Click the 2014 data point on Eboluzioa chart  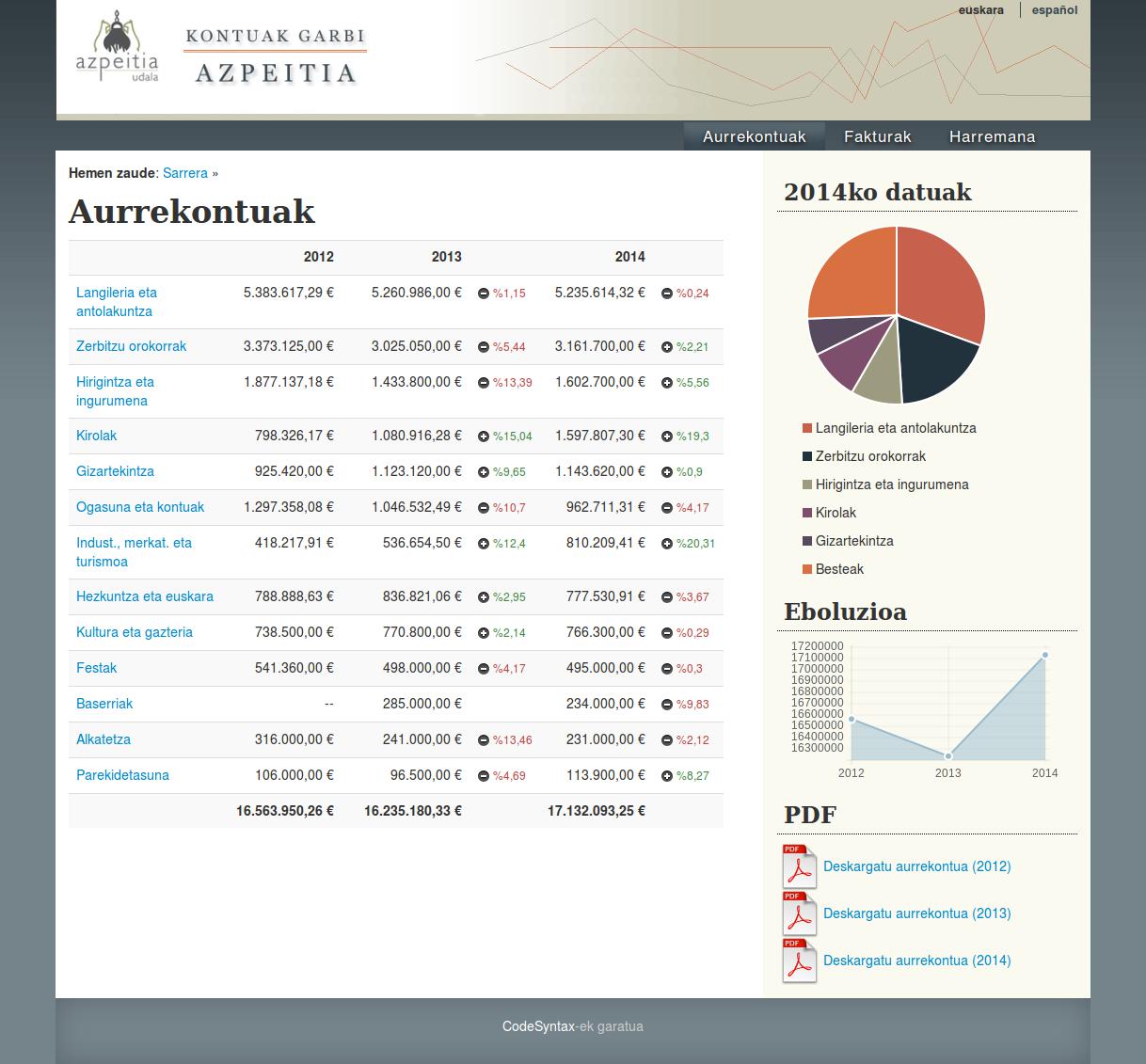click(x=1044, y=655)
